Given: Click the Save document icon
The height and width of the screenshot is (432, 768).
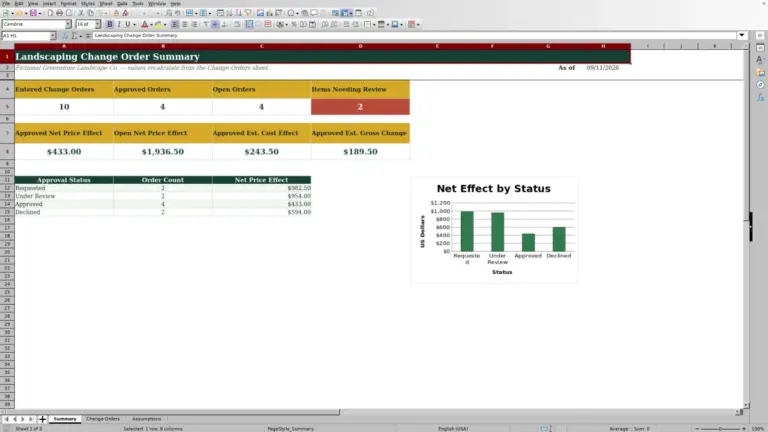Looking at the screenshot, I should [x=33, y=13].
